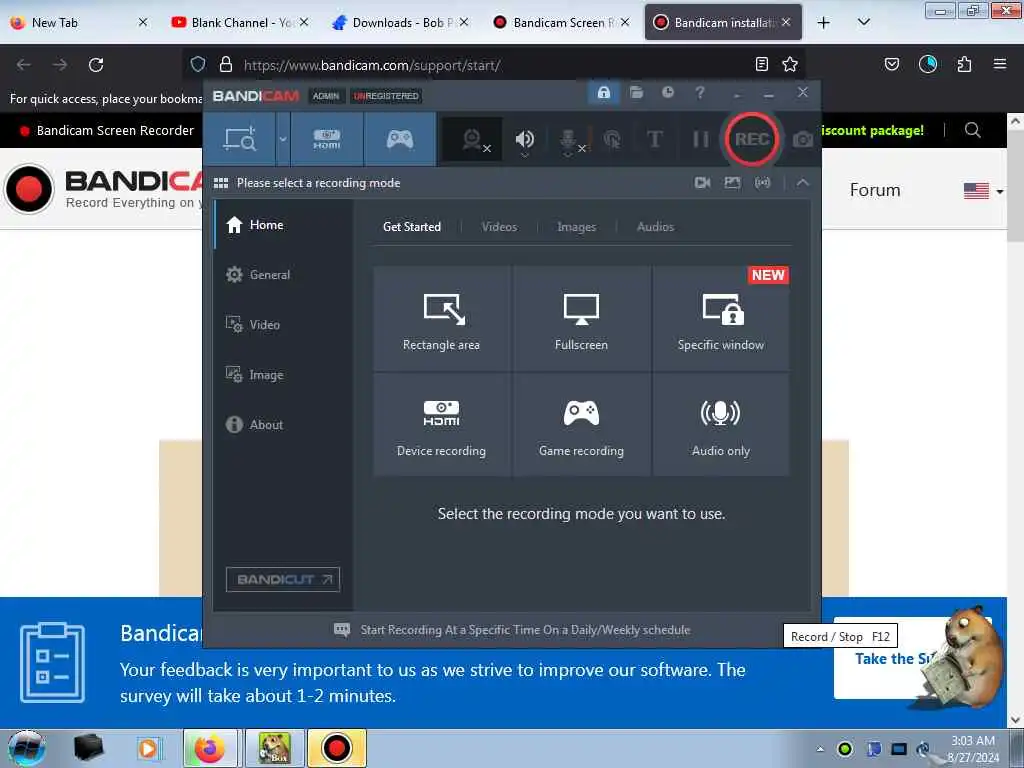Open a new browser tab with plus
The width and height of the screenshot is (1024, 768).
click(824, 22)
